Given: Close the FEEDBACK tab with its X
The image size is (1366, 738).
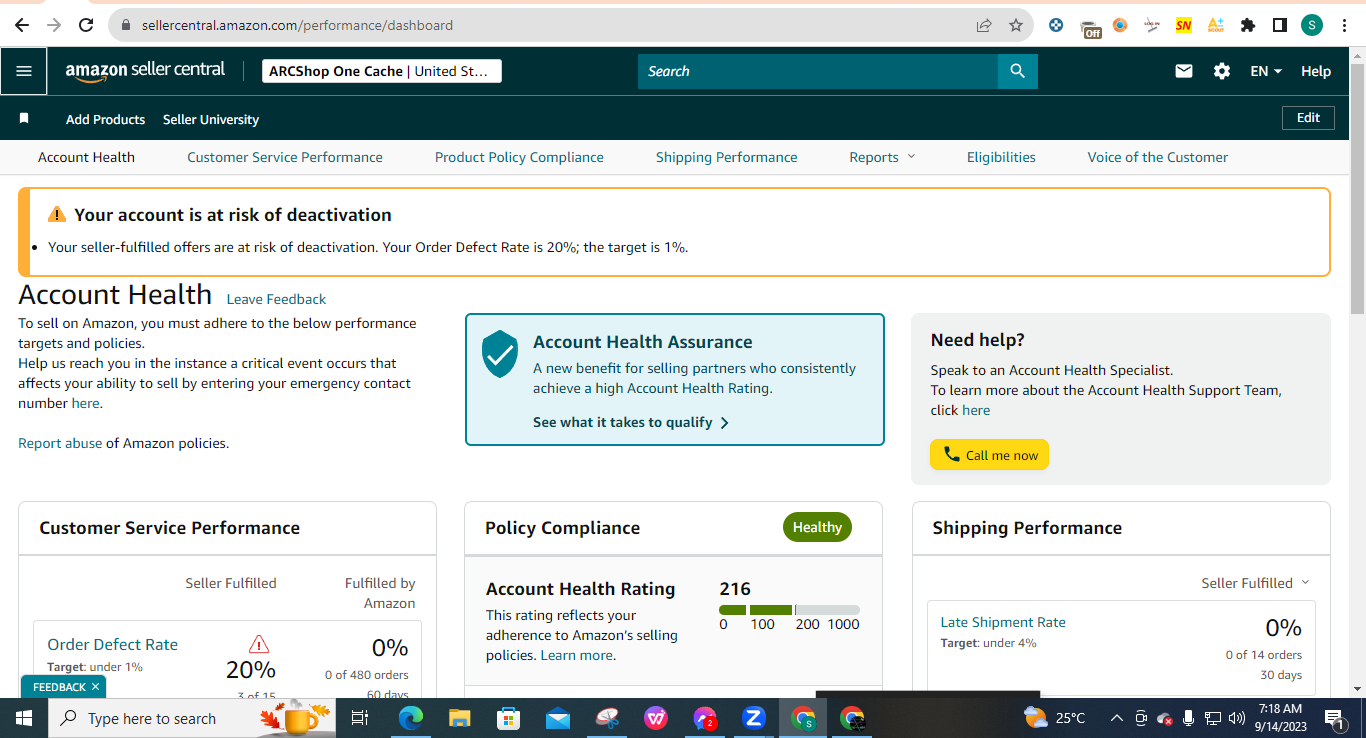Looking at the screenshot, I should (95, 687).
